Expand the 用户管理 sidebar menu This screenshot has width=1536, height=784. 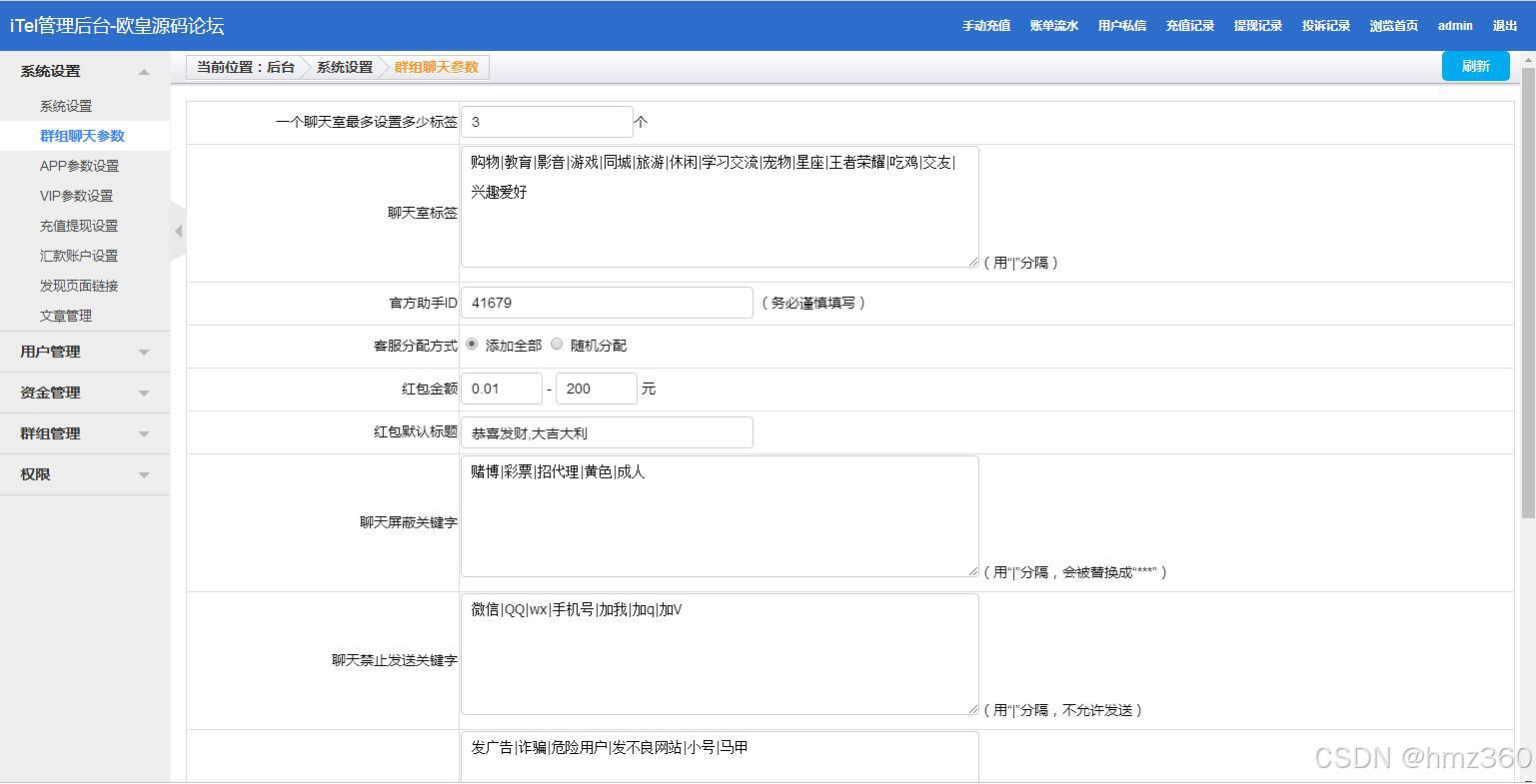[x=85, y=352]
